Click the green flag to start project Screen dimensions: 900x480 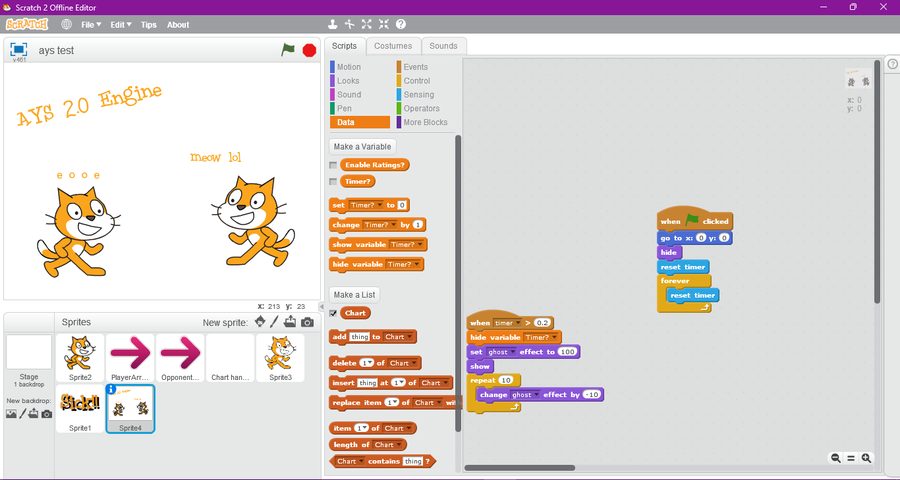coord(288,50)
